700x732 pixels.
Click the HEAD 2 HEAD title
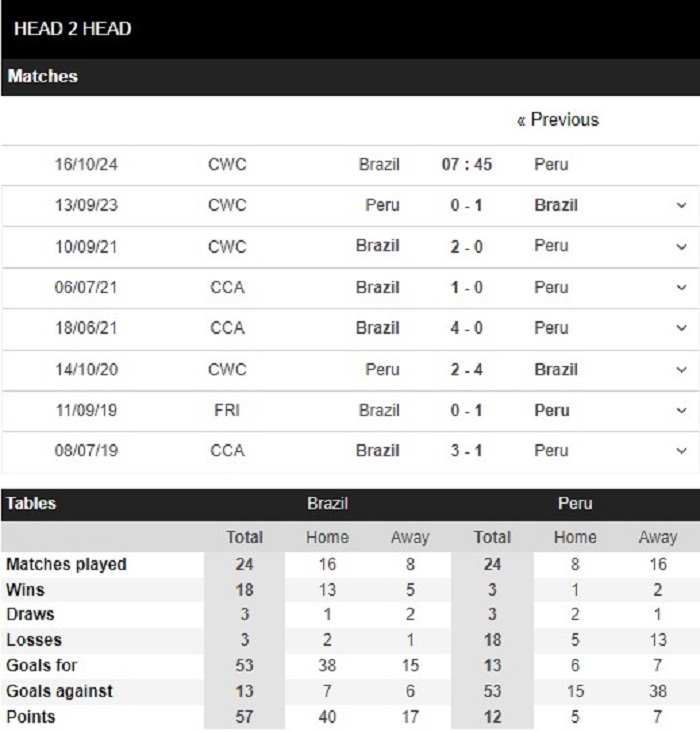pos(72,29)
